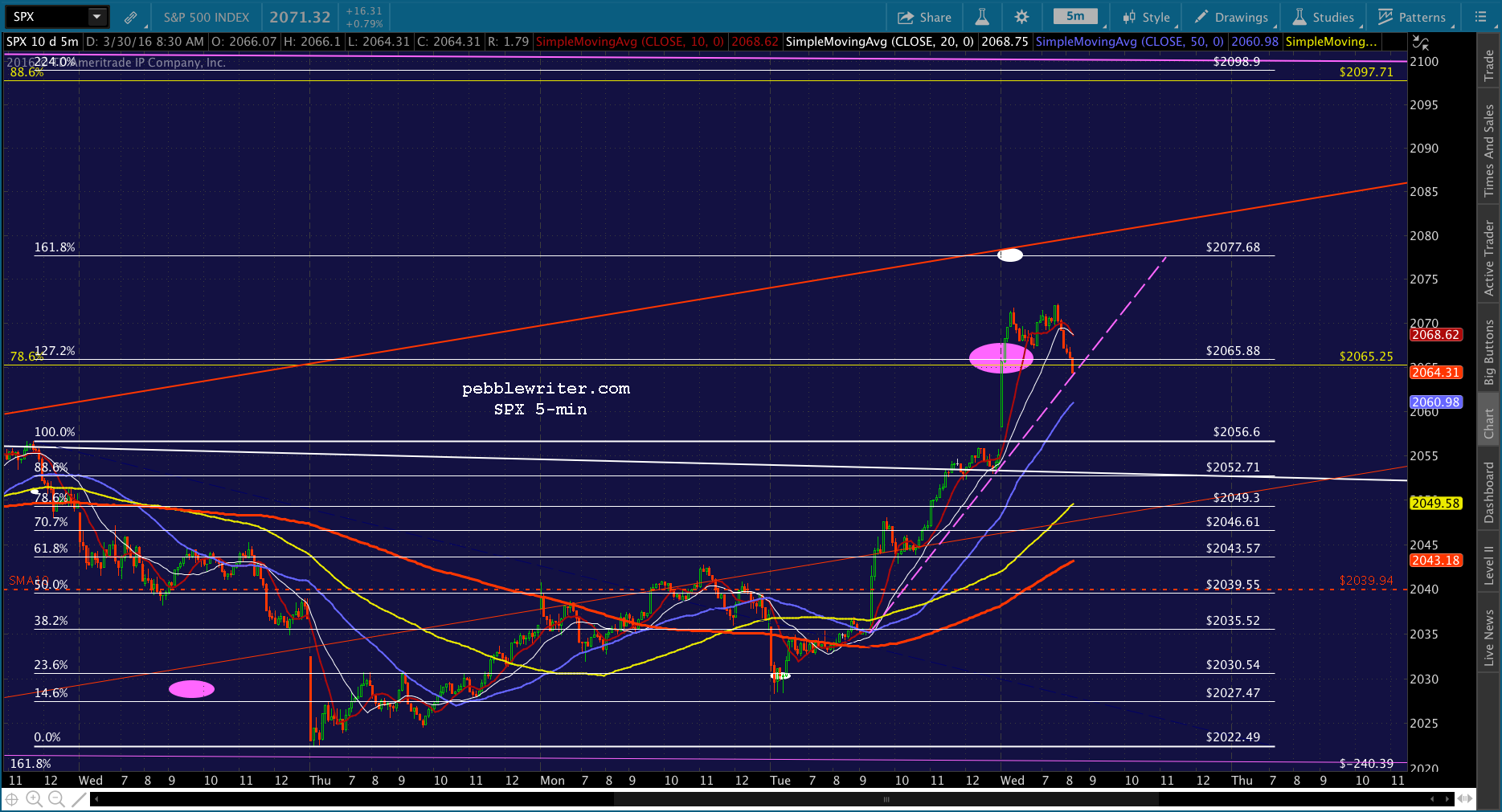Click the collapse arrows icon in study bar

[x=1421, y=43]
